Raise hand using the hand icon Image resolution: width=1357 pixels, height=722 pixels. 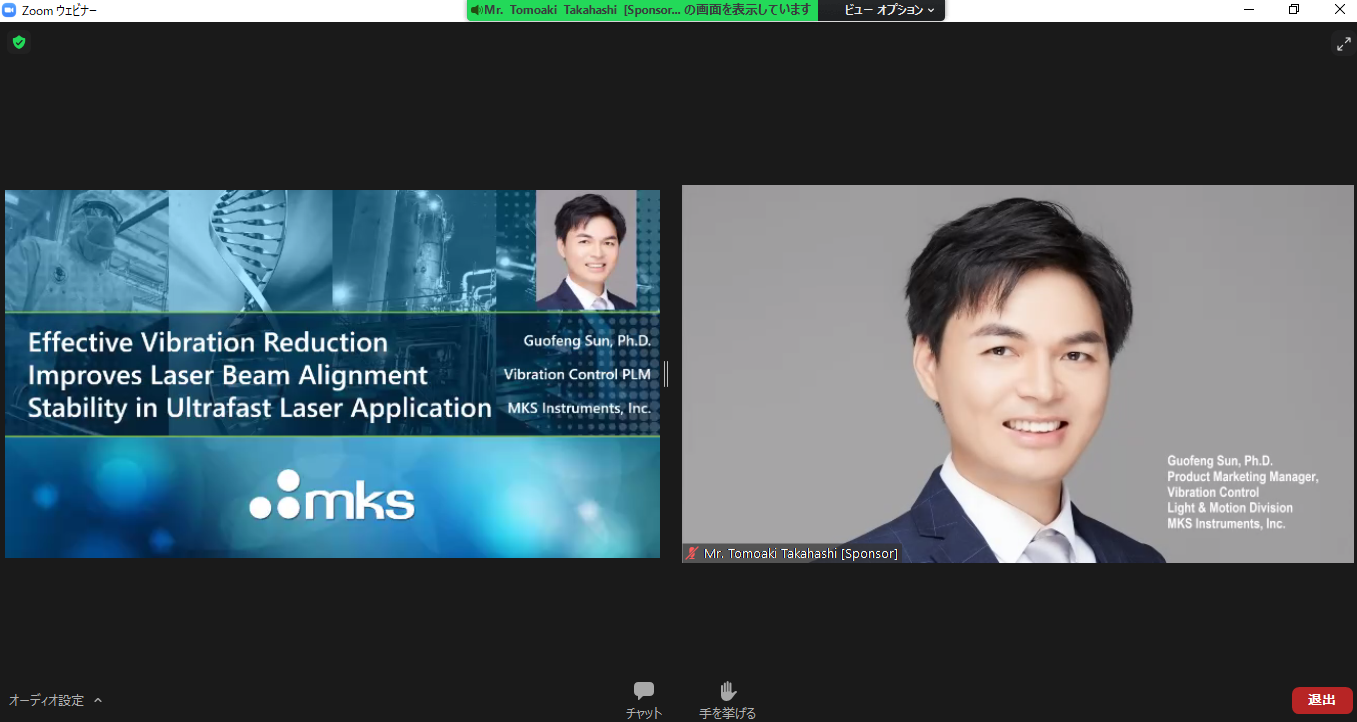pyautogui.click(x=728, y=691)
